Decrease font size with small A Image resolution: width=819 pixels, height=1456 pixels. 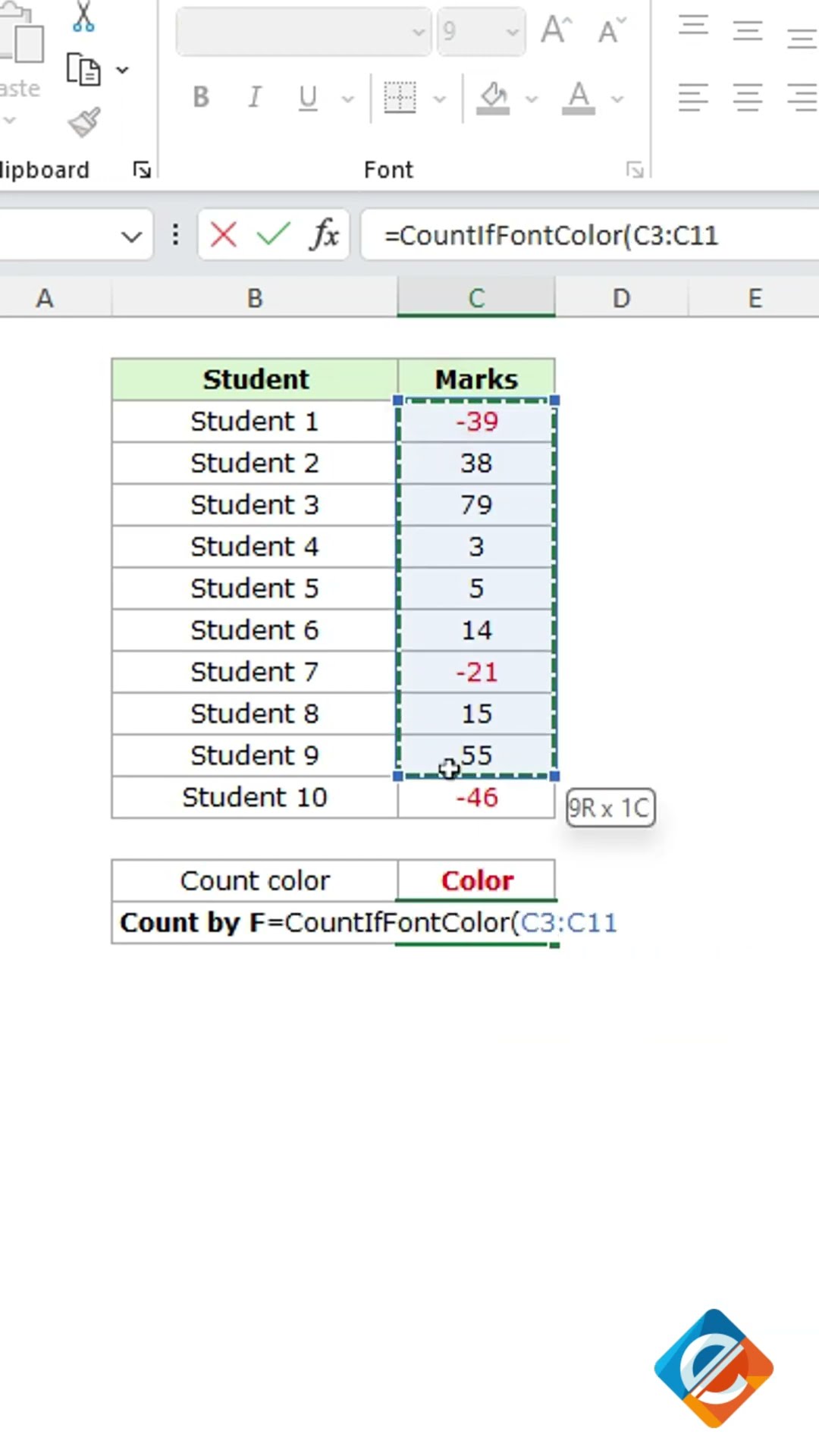pyautogui.click(x=612, y=30)
